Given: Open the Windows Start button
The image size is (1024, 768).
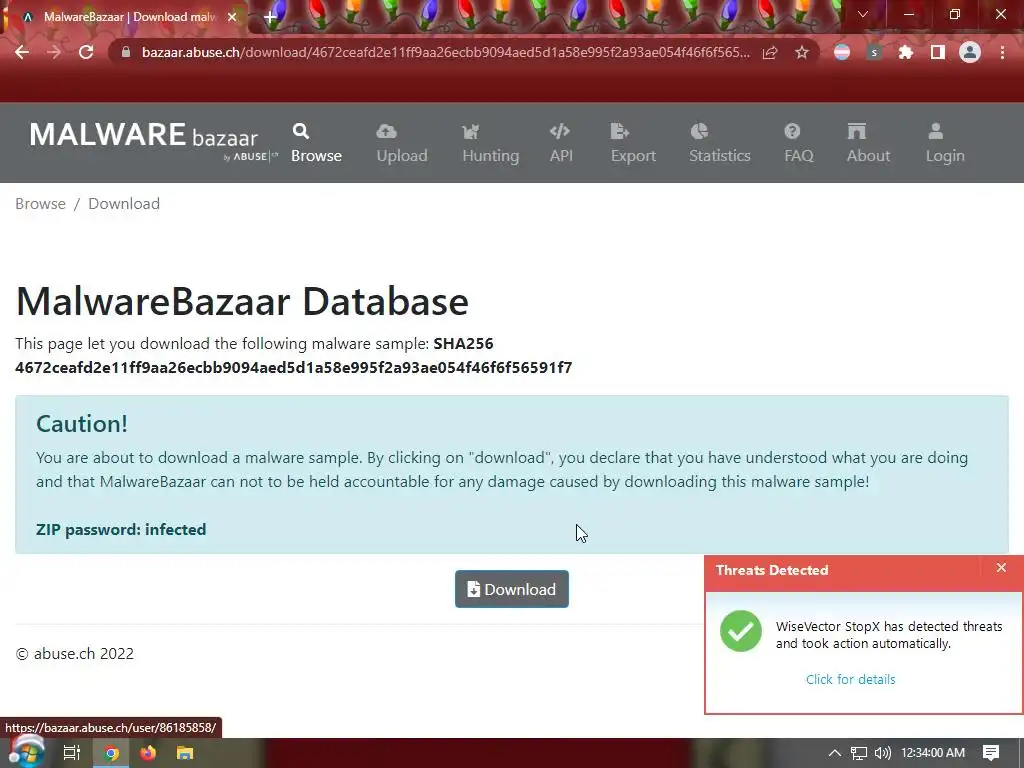Looking at the screenshot, I should [26, 752].
